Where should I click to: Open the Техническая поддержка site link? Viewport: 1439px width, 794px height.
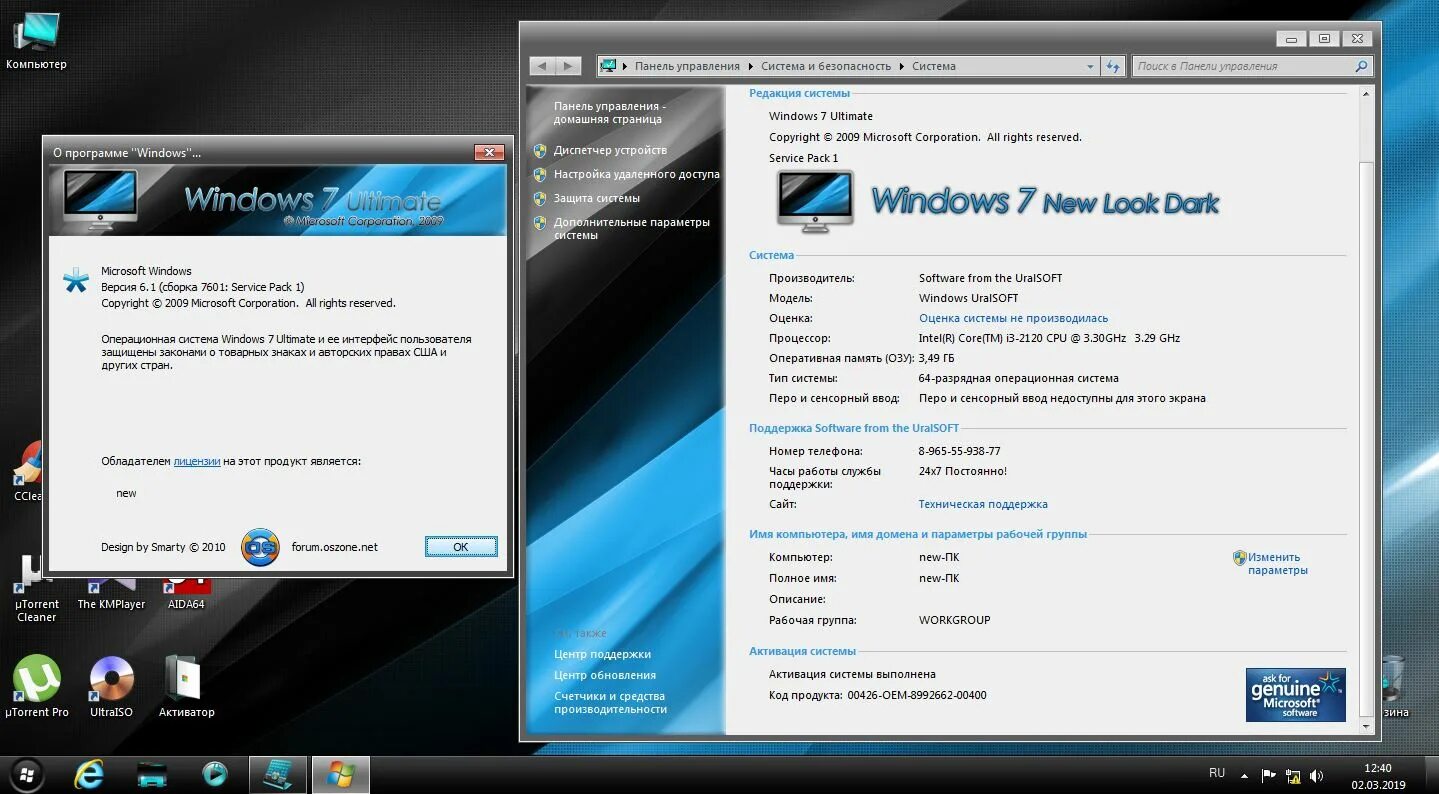coord(983,504)
